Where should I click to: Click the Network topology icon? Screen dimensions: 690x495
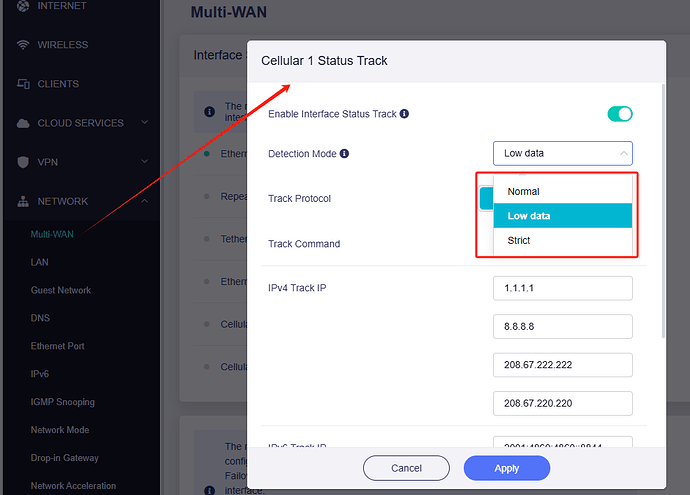(23, 202)
